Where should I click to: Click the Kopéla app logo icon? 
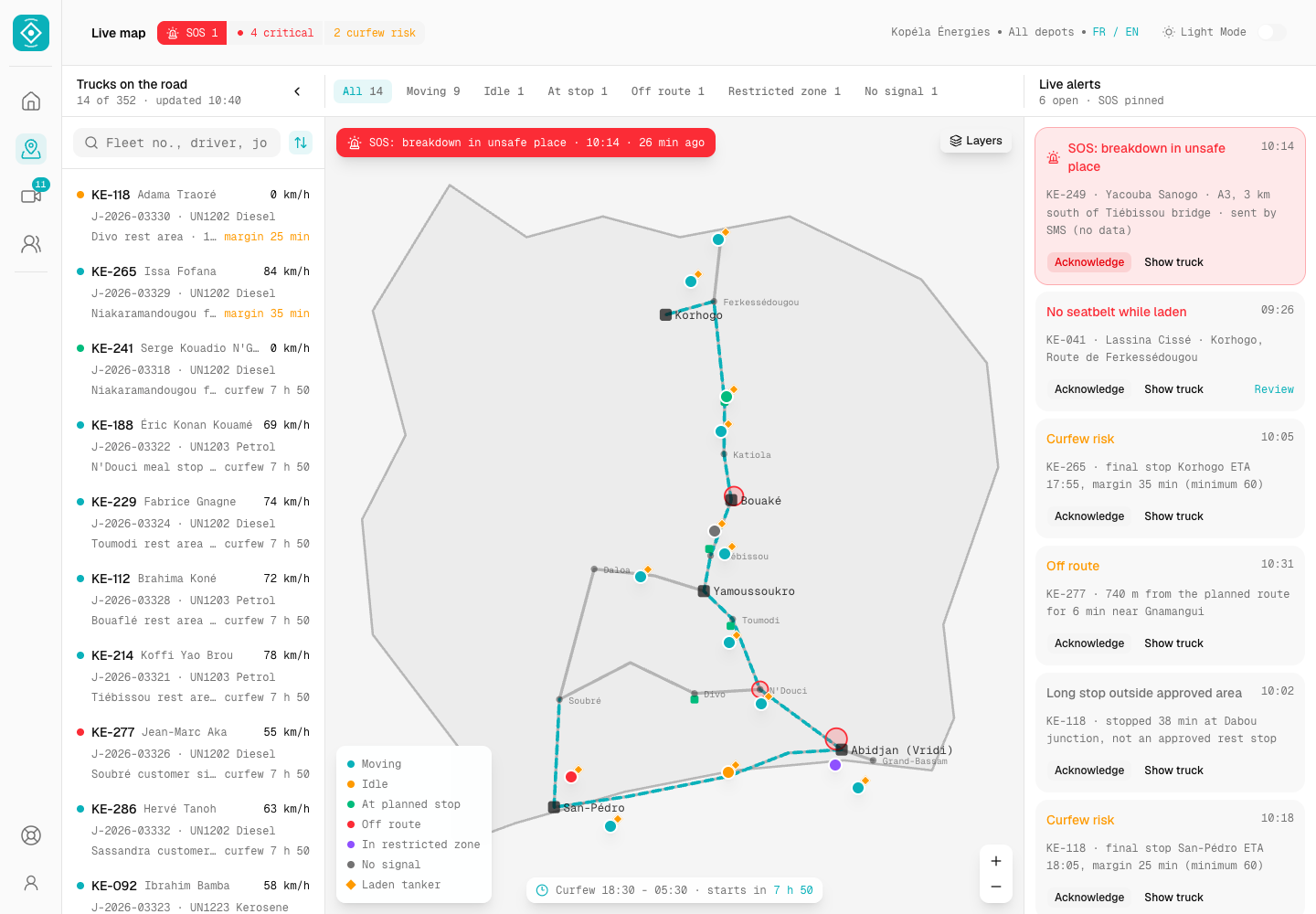[x=31, y=33]
